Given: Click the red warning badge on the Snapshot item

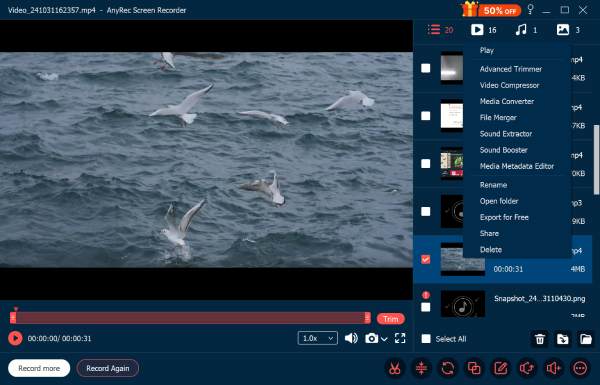Looking at the screenshot, I should coord(426,295).
